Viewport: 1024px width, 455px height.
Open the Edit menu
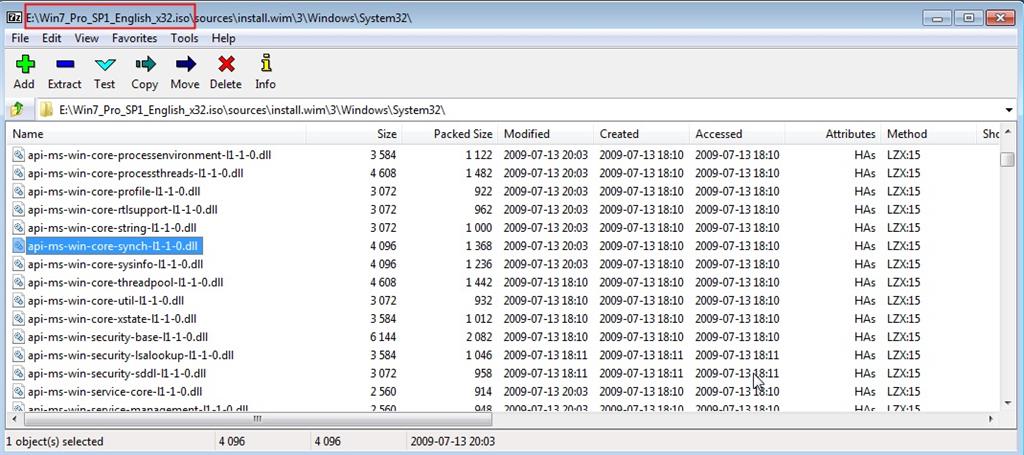pyautogui.click(x=52, y=39)
